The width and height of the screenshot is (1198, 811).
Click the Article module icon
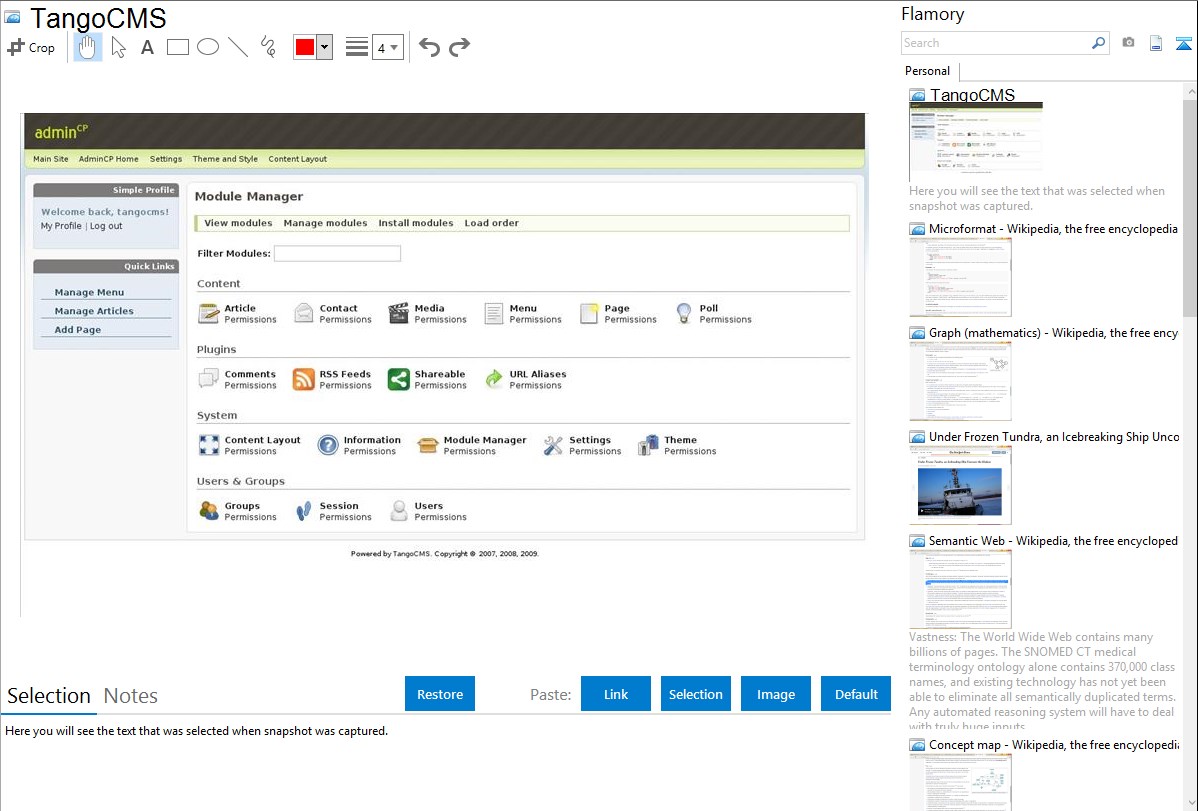point(209,313)
